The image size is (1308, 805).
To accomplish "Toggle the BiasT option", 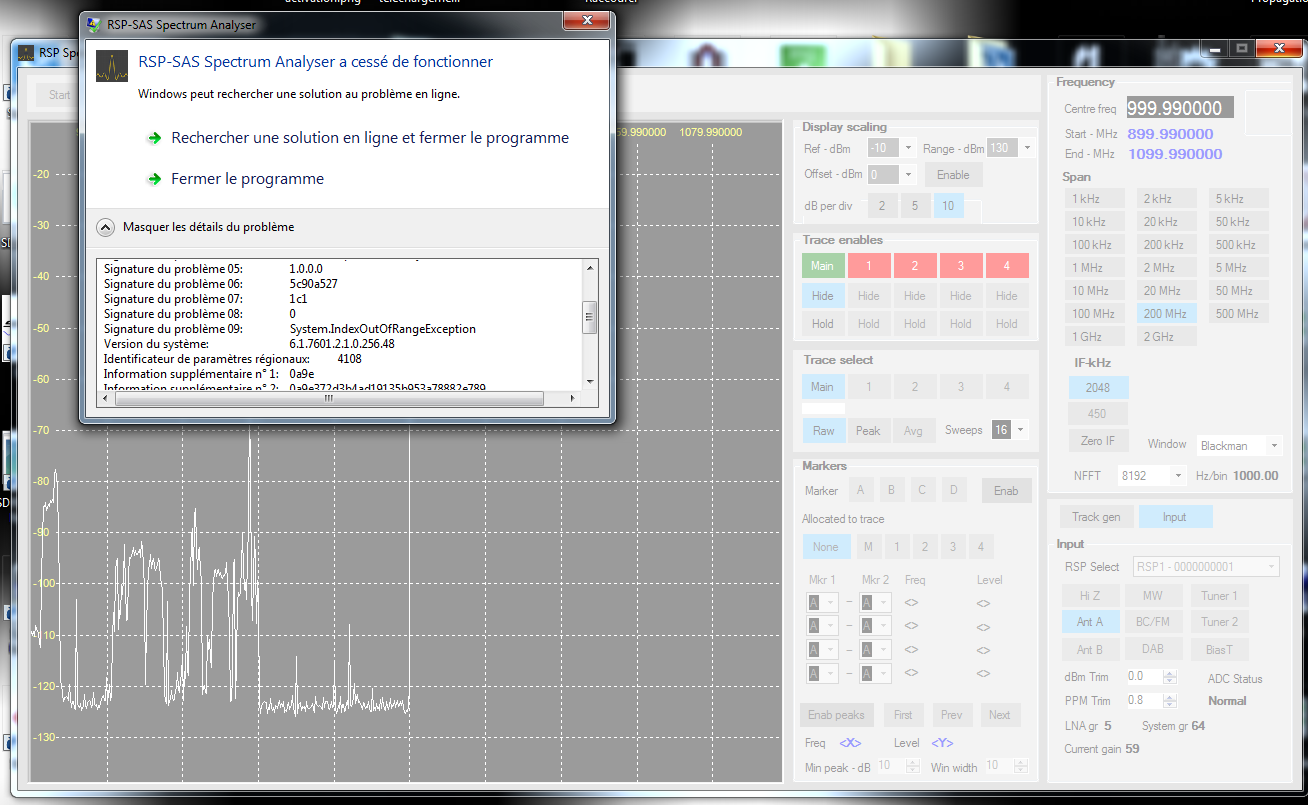I will [1220, 649].
